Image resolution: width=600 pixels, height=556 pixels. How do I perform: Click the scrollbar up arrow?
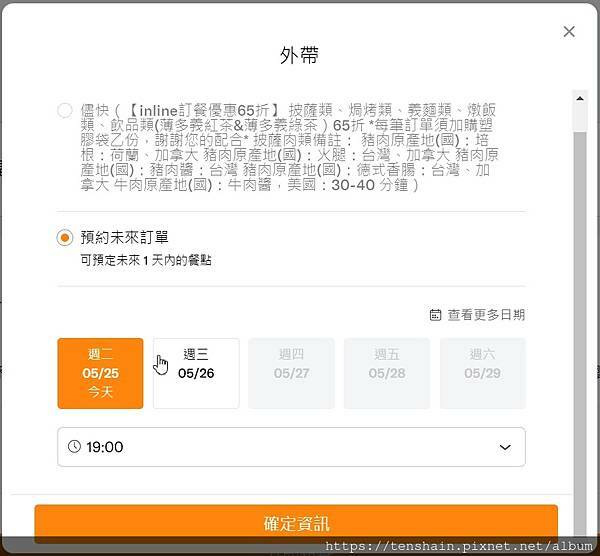[579, 97]
